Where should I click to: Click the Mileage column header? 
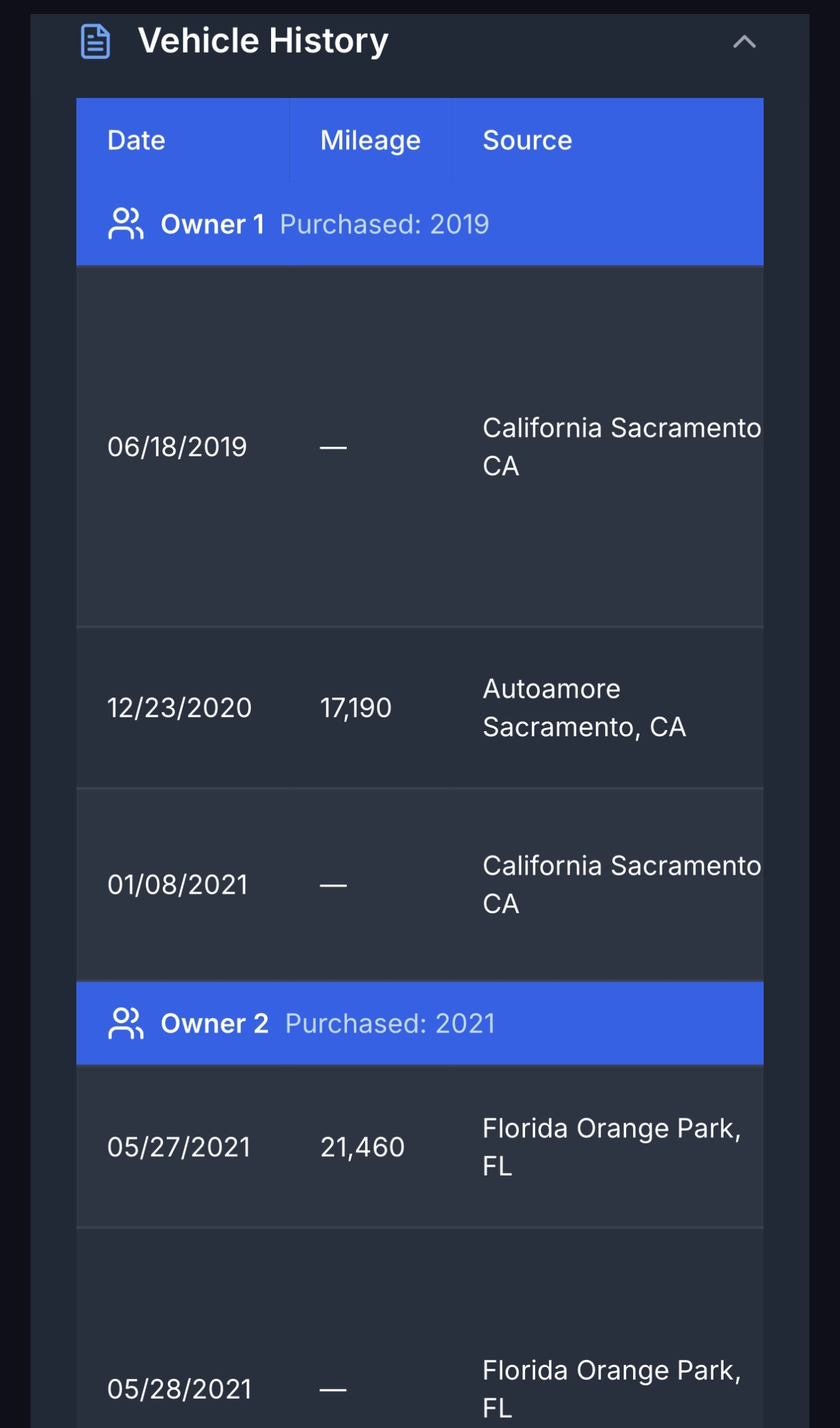pos(370,140)
